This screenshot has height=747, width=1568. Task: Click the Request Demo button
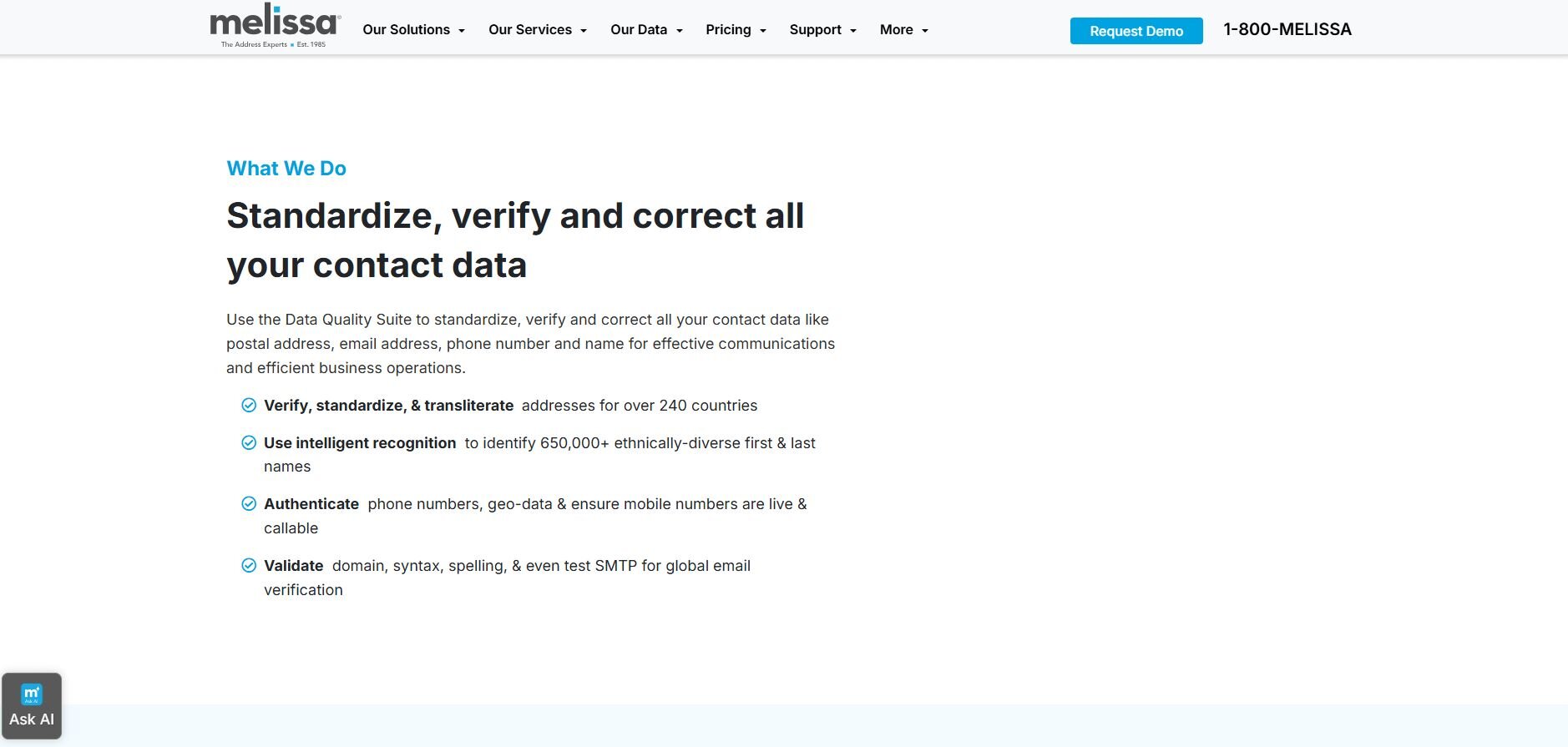[x=1136, y=31]
